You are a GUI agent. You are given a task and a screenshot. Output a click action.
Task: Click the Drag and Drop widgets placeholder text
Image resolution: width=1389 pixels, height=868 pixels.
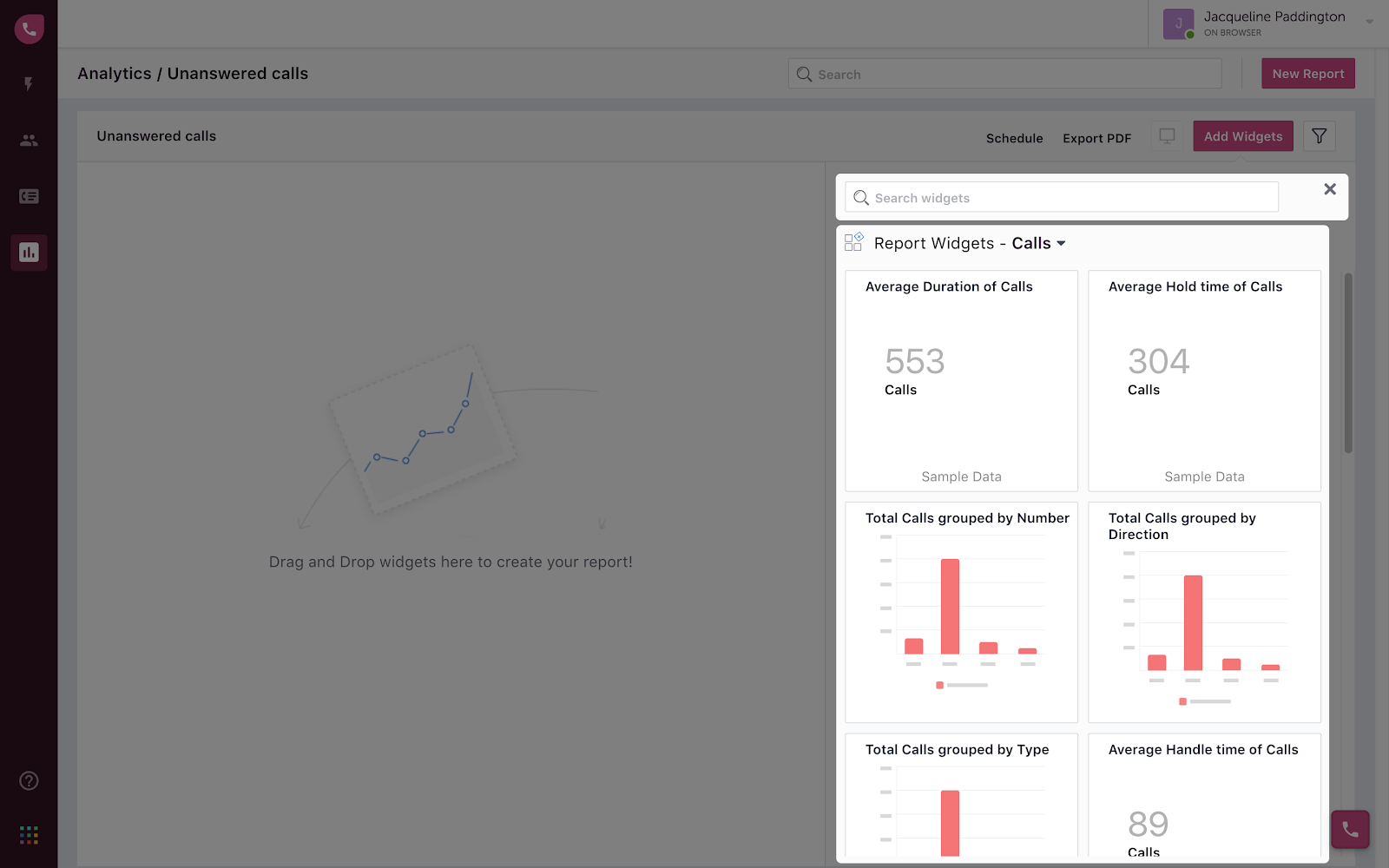pyautogui.click(x=451, y=562)
